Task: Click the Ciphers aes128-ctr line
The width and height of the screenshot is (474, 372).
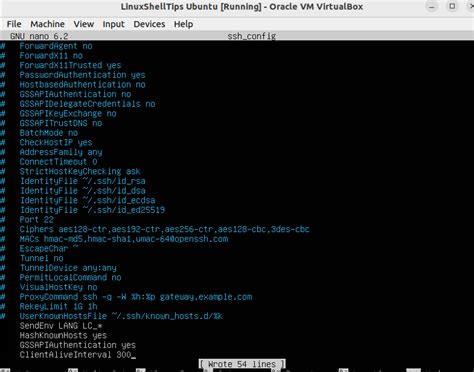Action: click(x=164, y=230)
